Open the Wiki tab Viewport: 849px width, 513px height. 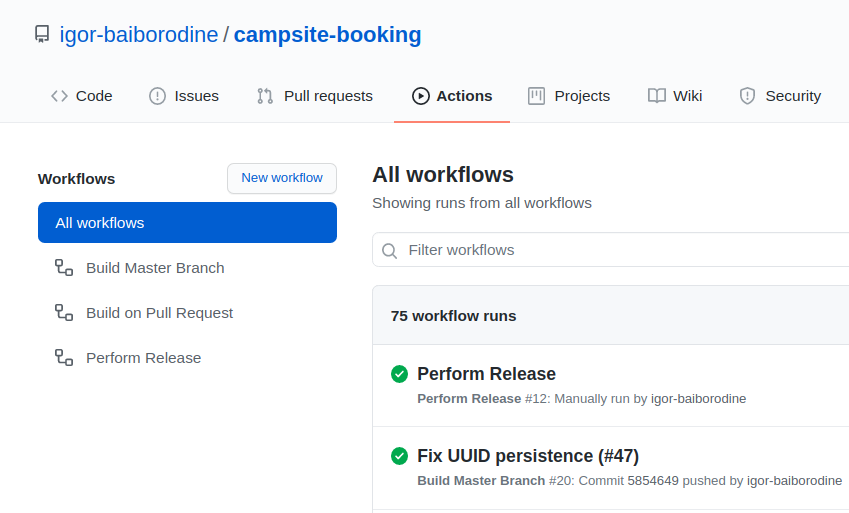tap(675, 96)
